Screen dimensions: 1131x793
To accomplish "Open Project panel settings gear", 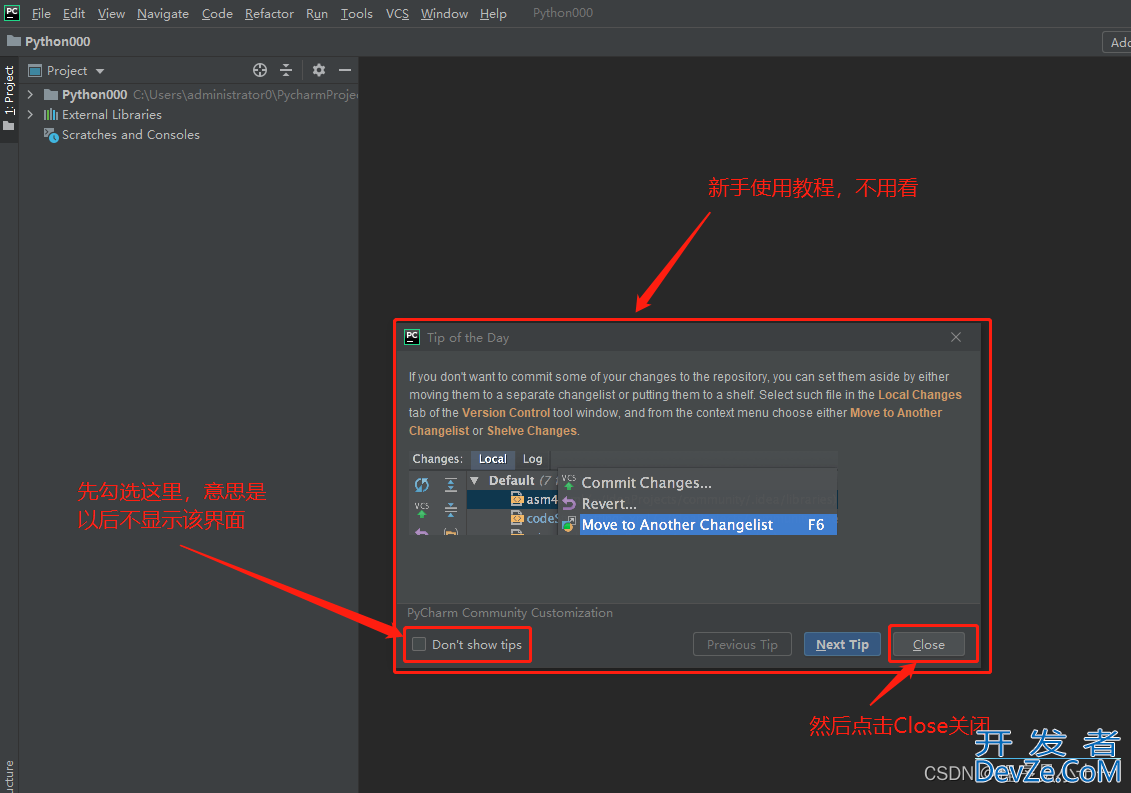I will click(319, 70).
